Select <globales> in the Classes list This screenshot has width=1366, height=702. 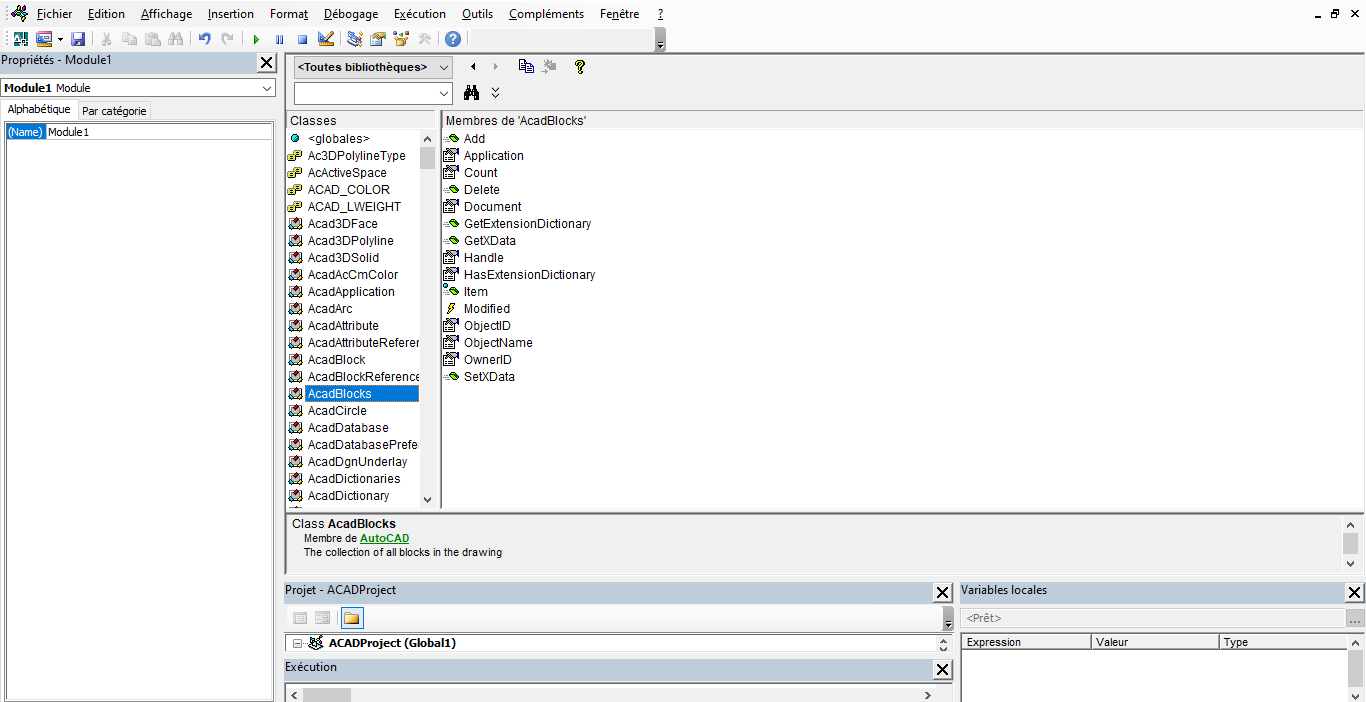click(x=339, y=139)
